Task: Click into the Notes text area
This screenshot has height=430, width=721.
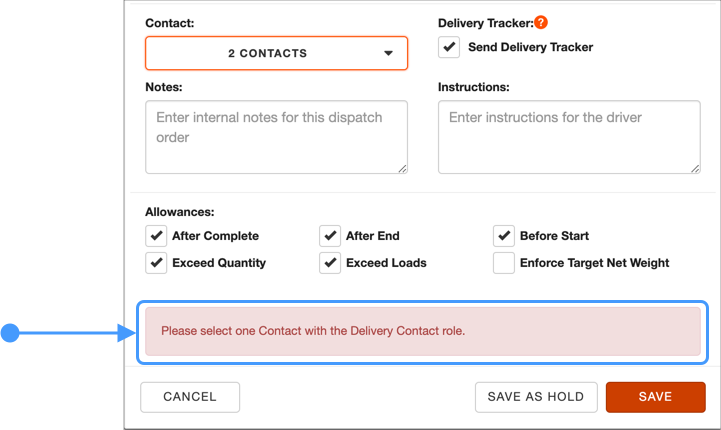Action: coord(276,137)
